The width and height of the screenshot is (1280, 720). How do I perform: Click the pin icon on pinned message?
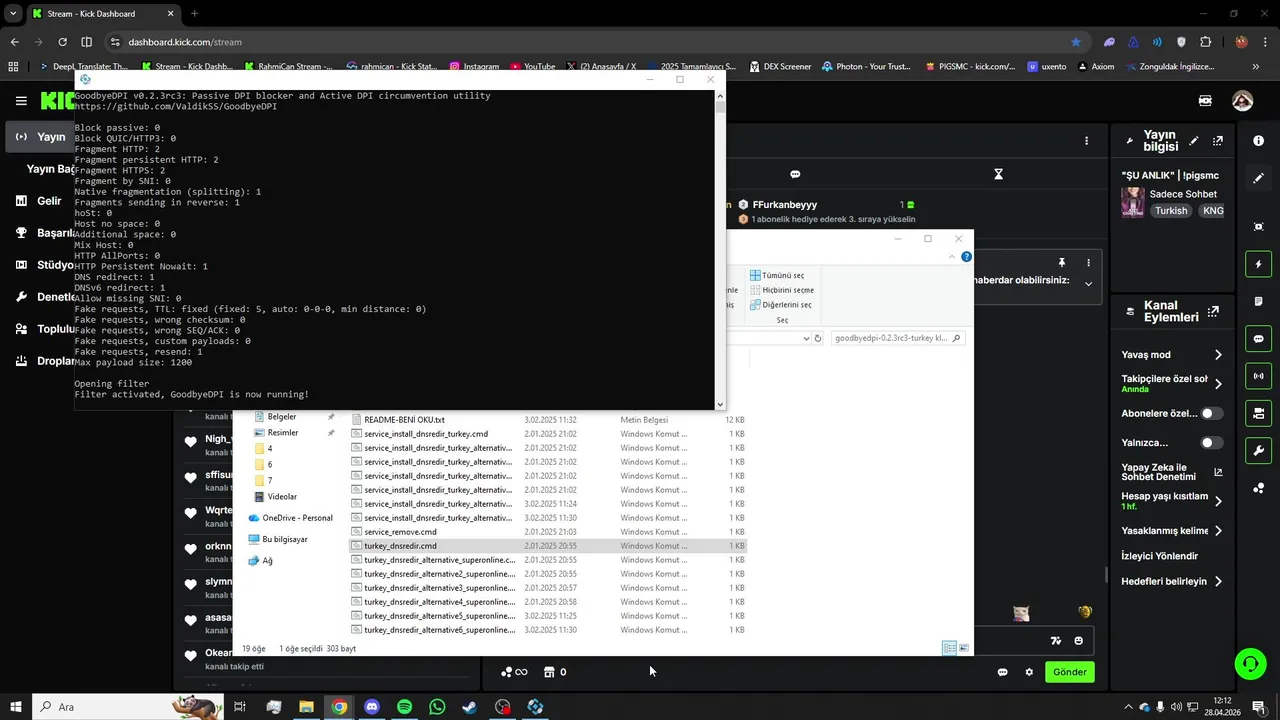click(x=1061, y=263)
